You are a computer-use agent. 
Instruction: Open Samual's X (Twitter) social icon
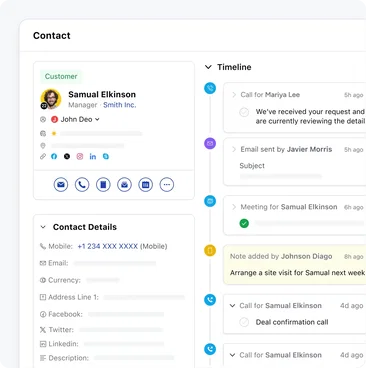67,156
